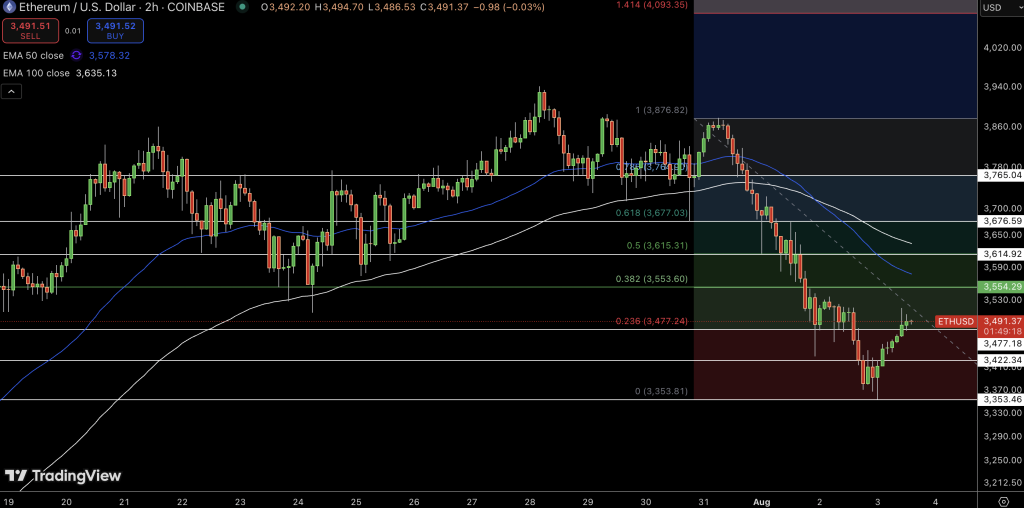Click the ETHUSD price label tag
1024x508 pixels.
coord(957,321)
